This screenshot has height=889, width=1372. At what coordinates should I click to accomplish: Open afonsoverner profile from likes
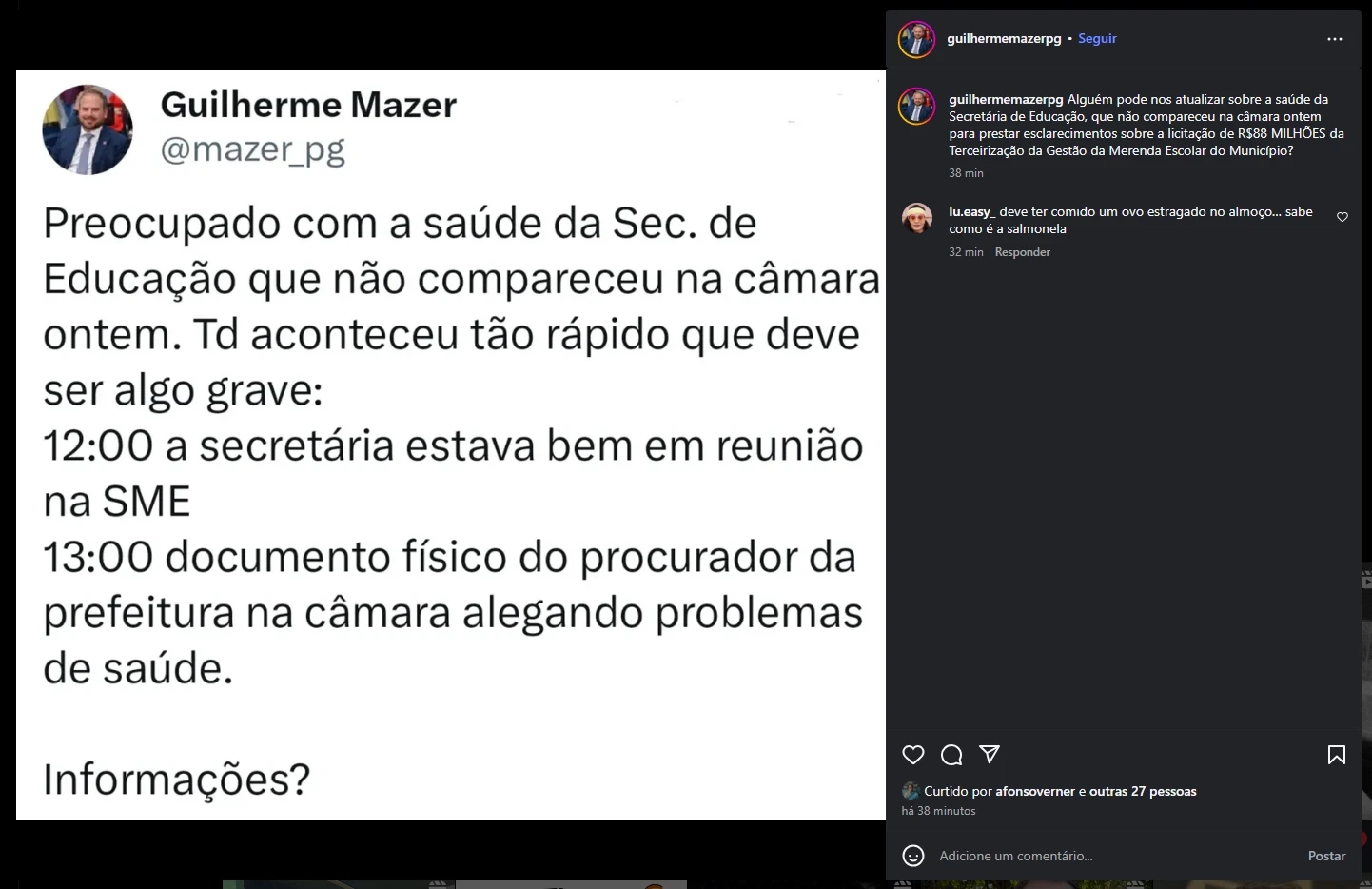1035,791
